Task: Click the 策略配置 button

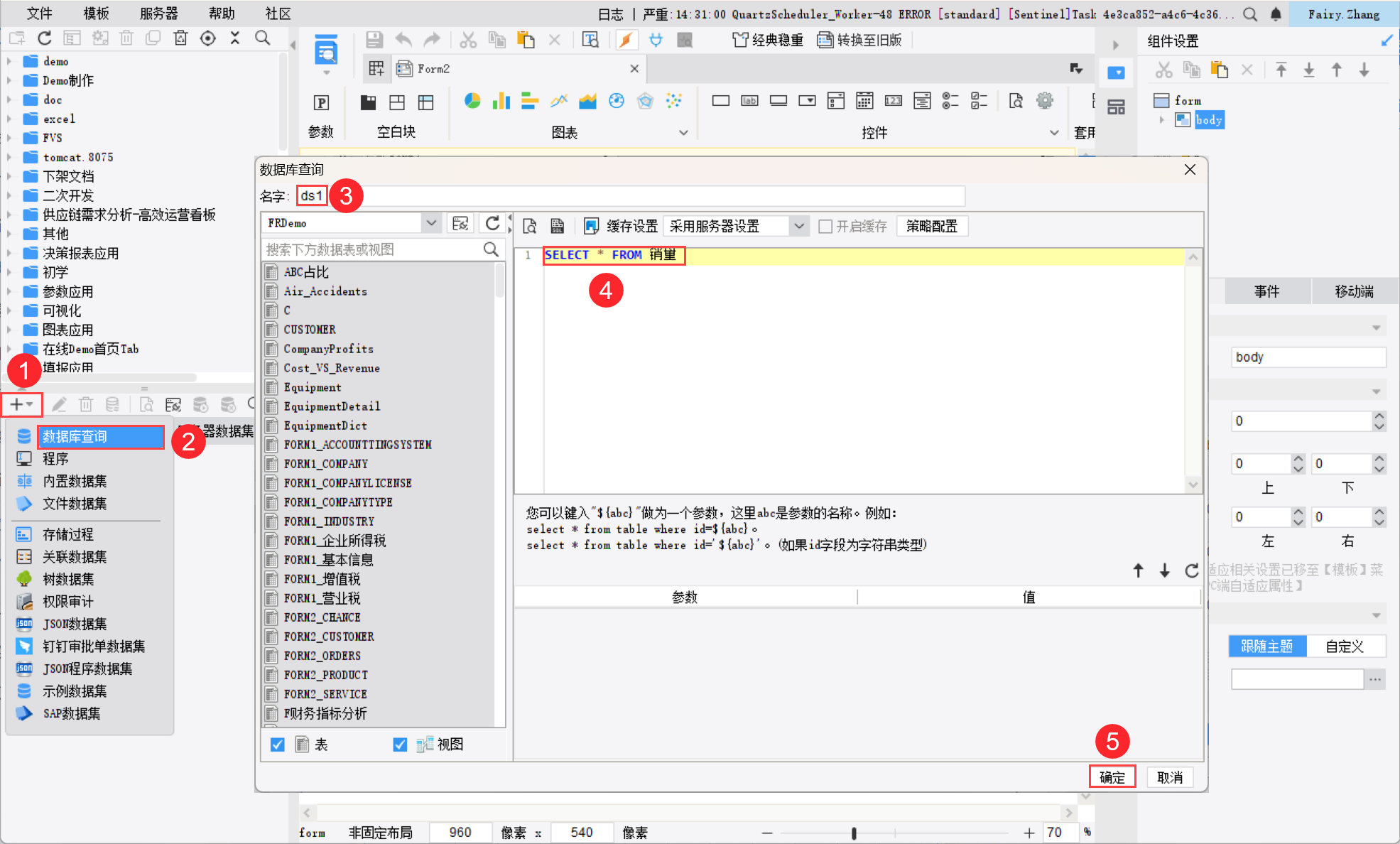Action: click(x=932, y=226)
